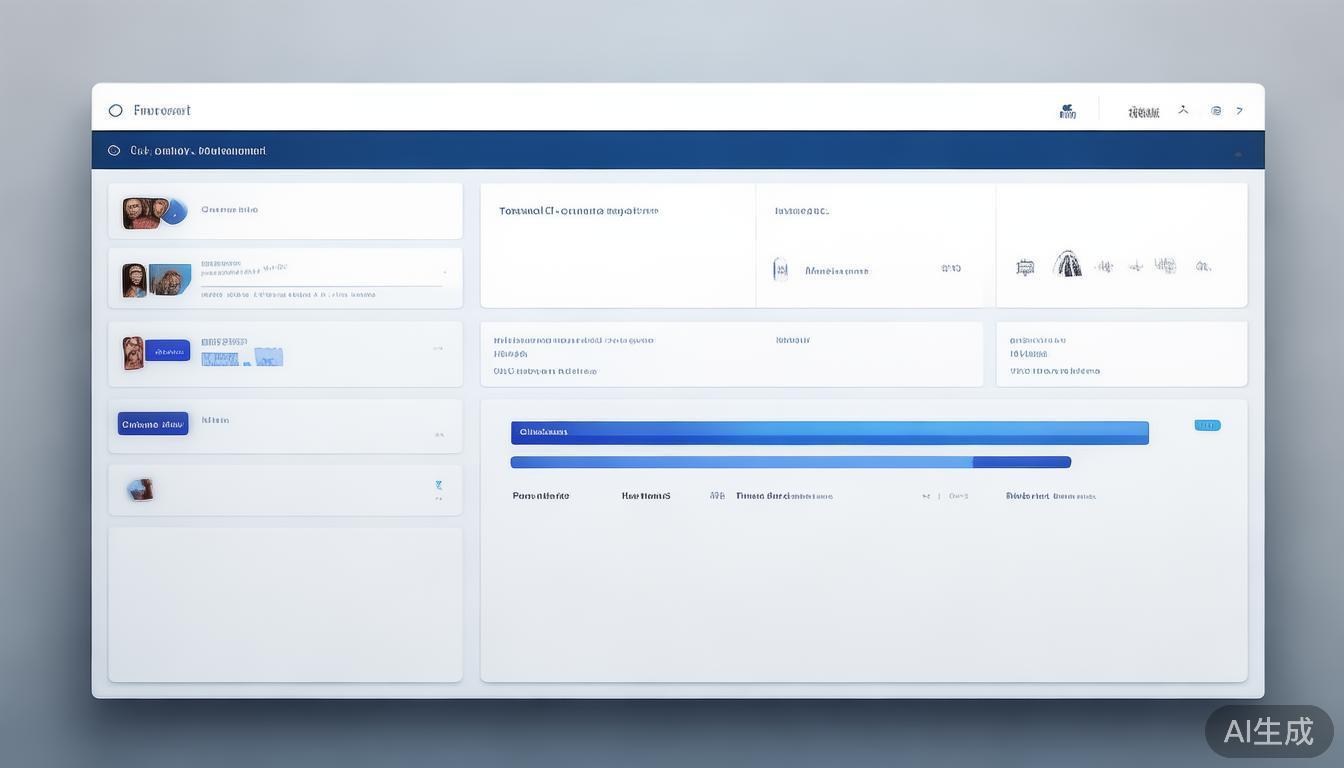Click the up-caret icon in top header

[1183, 110]
